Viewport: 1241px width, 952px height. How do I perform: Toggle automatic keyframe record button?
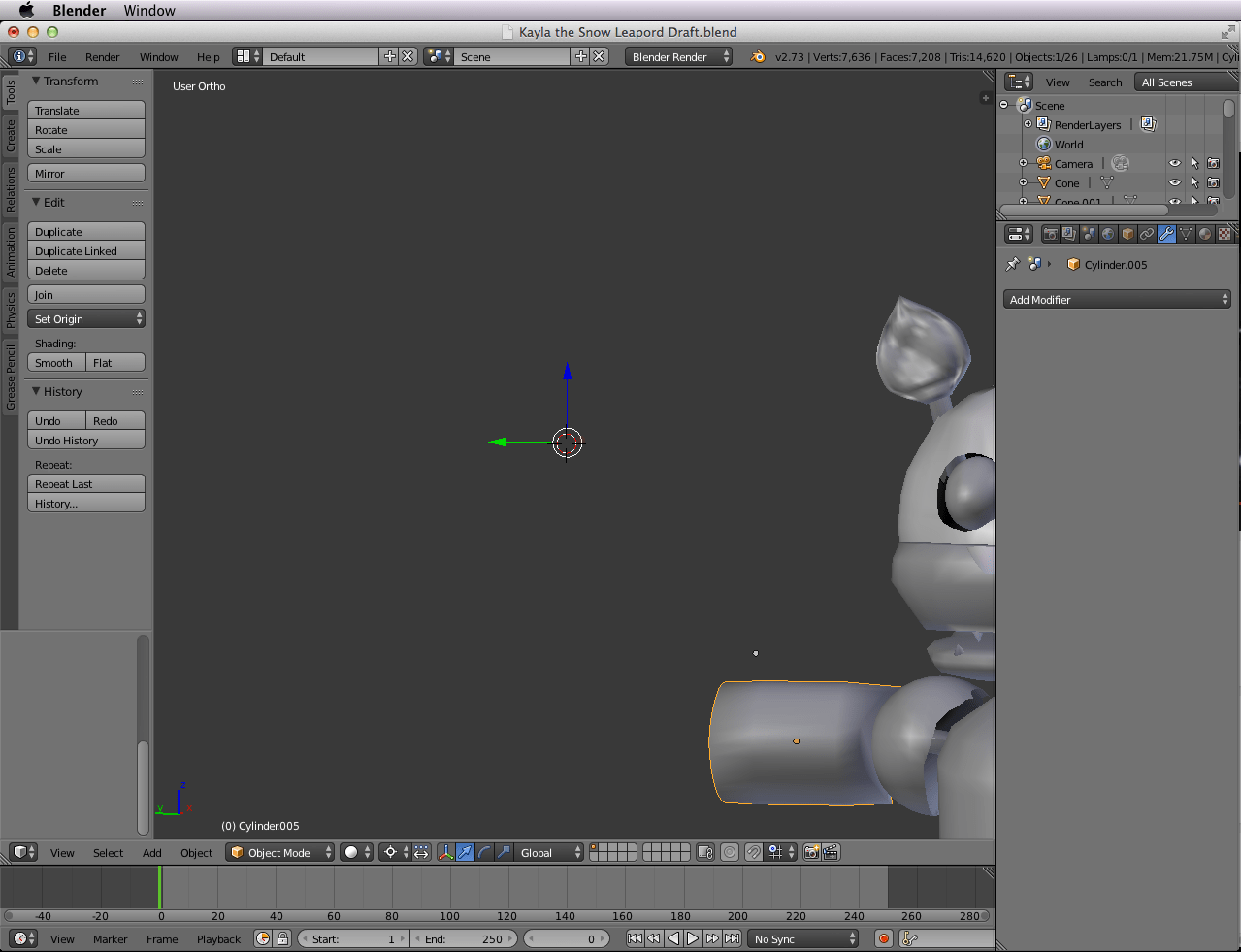tap(883, 938)
